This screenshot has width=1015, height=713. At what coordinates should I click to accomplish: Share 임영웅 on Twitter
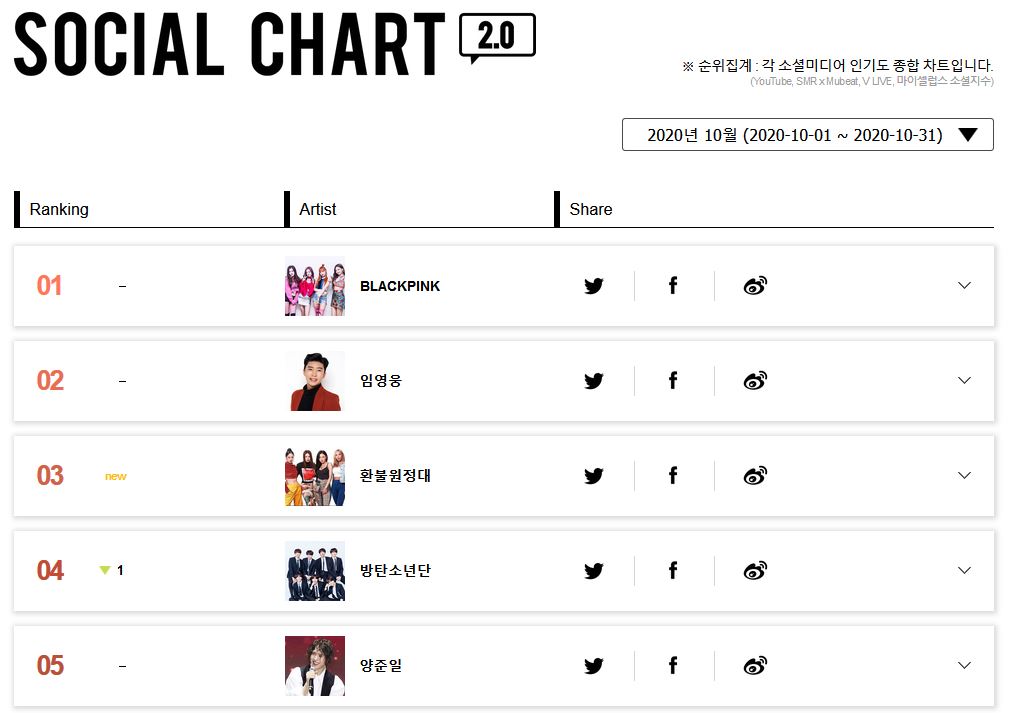point(594,381)
